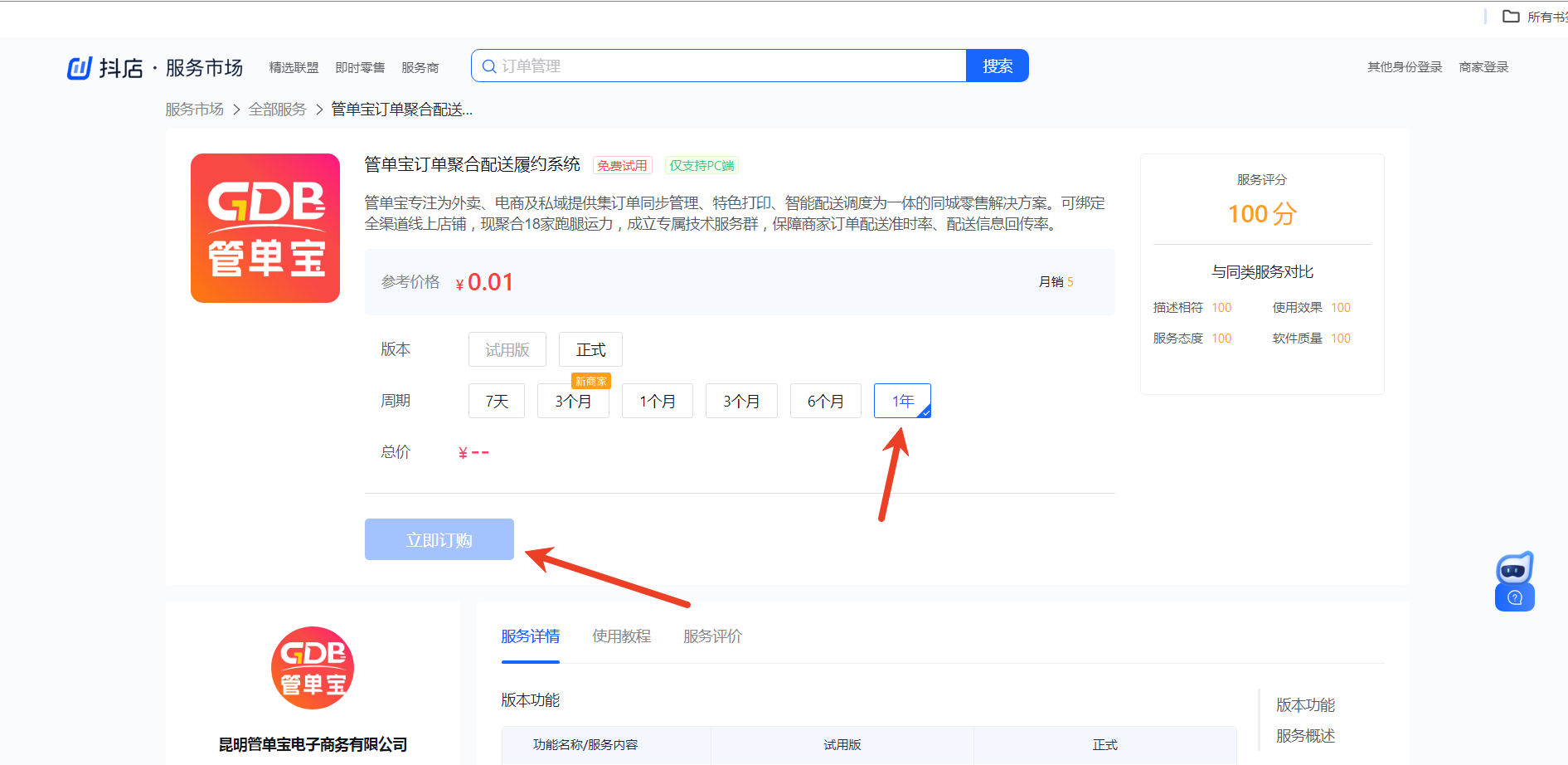Switch to the 使用教程 tab
This screenshot has height=765, width=1568.
(x=621, y=636)
